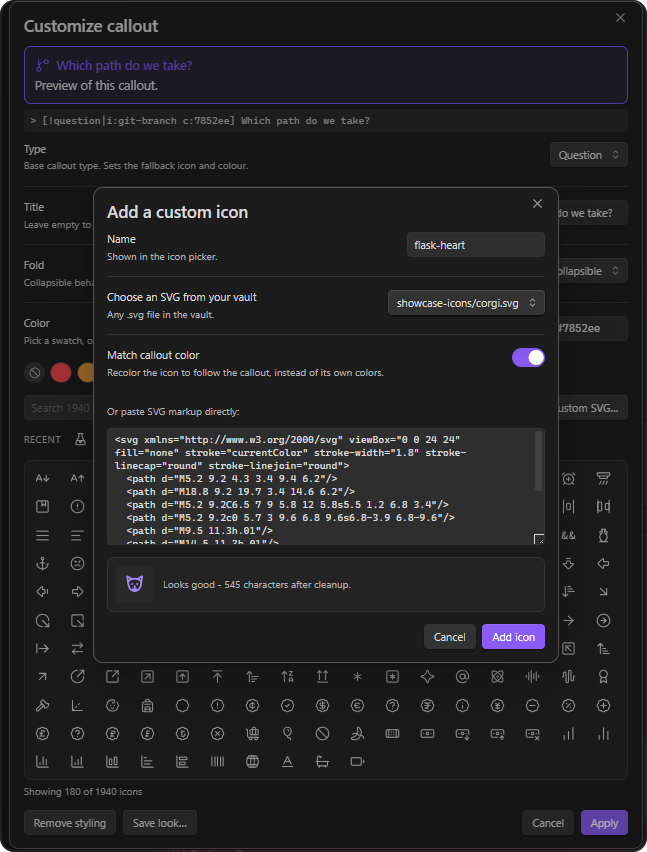This screenshot has width=647, height=852.
Task: Click the SVG markup textarea scrollbar
Action: (x=538, y=461)
